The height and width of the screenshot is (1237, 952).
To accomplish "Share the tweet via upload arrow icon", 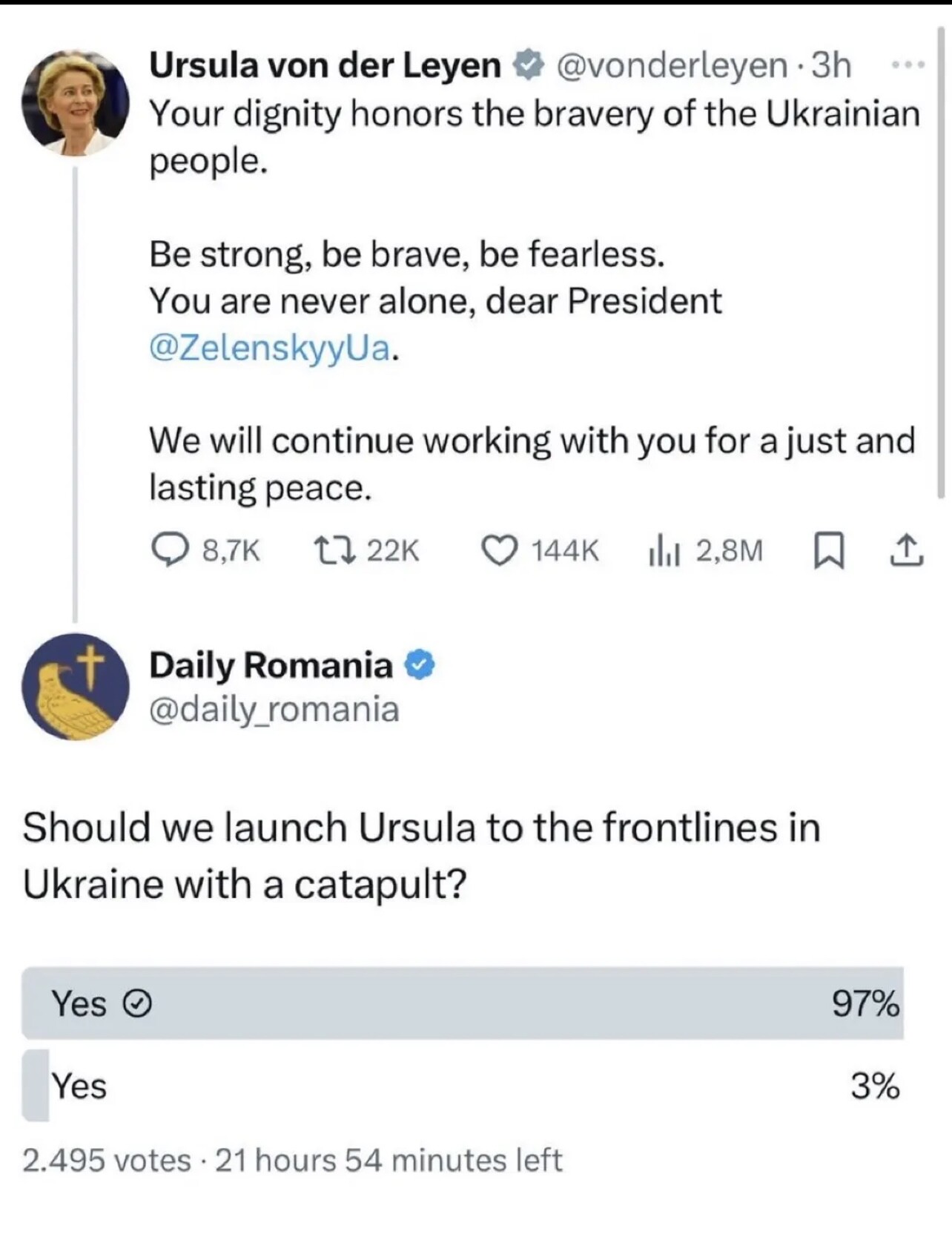I will pos(905,550).
